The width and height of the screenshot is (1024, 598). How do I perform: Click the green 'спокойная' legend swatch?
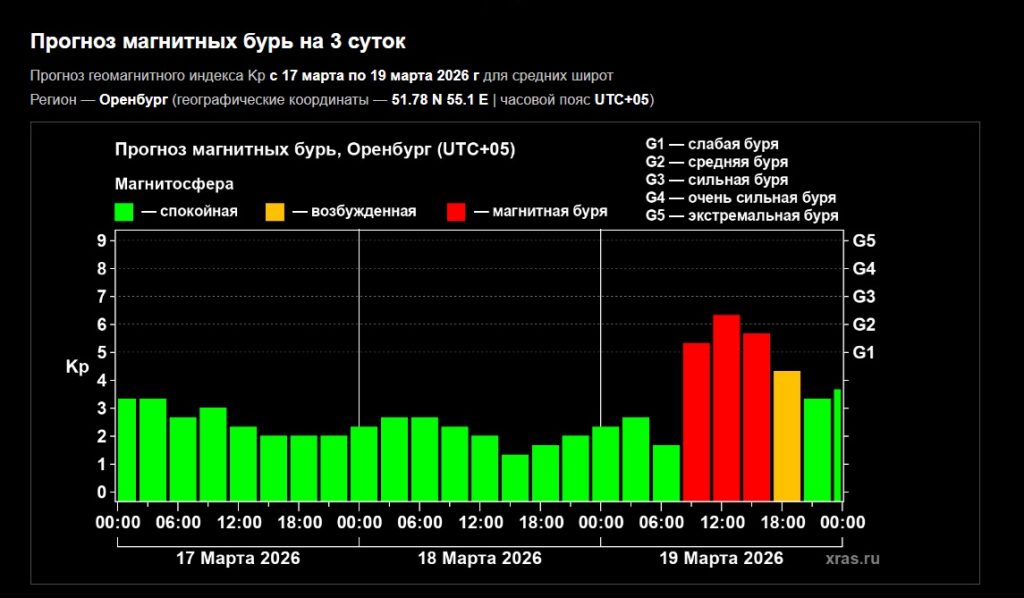click(x=124, y=212)
